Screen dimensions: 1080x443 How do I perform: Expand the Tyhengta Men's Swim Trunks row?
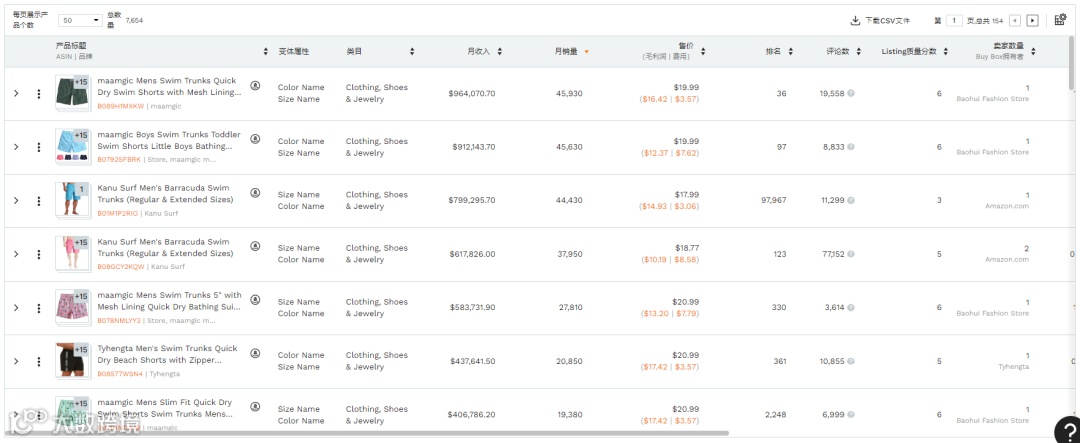(16, 361)
